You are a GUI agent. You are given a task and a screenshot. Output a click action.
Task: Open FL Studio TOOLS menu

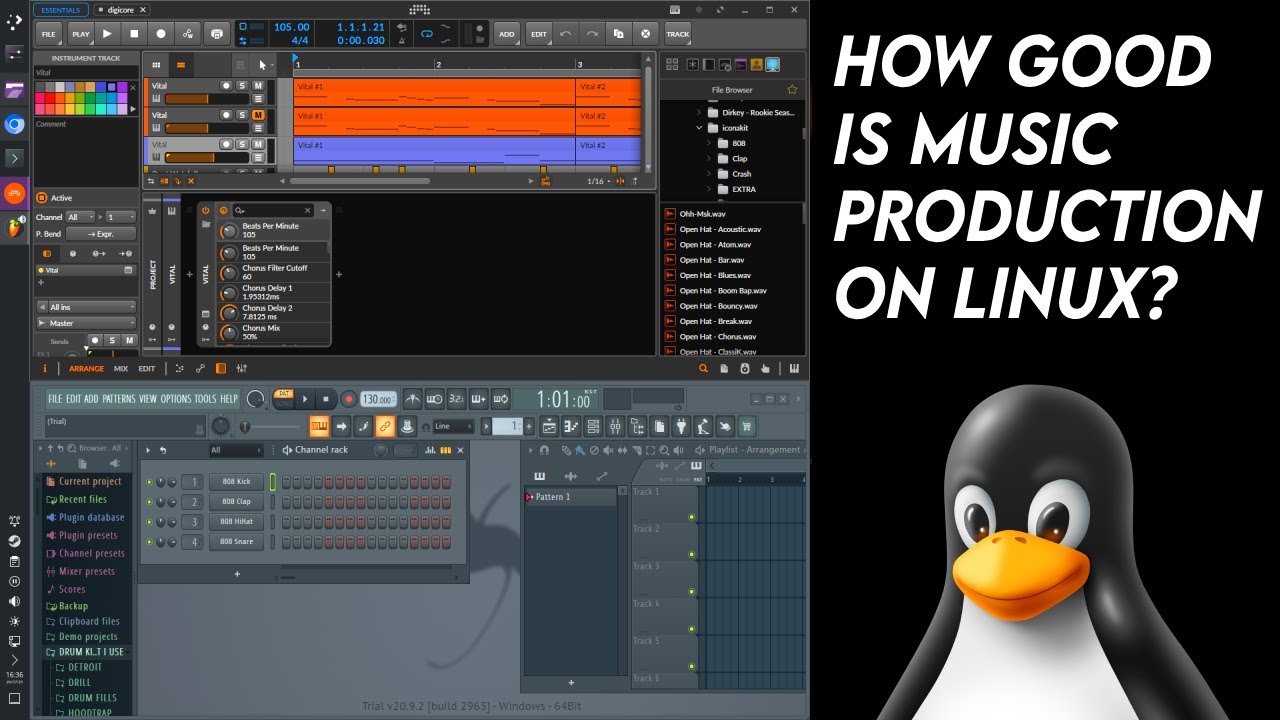point(204,399)
